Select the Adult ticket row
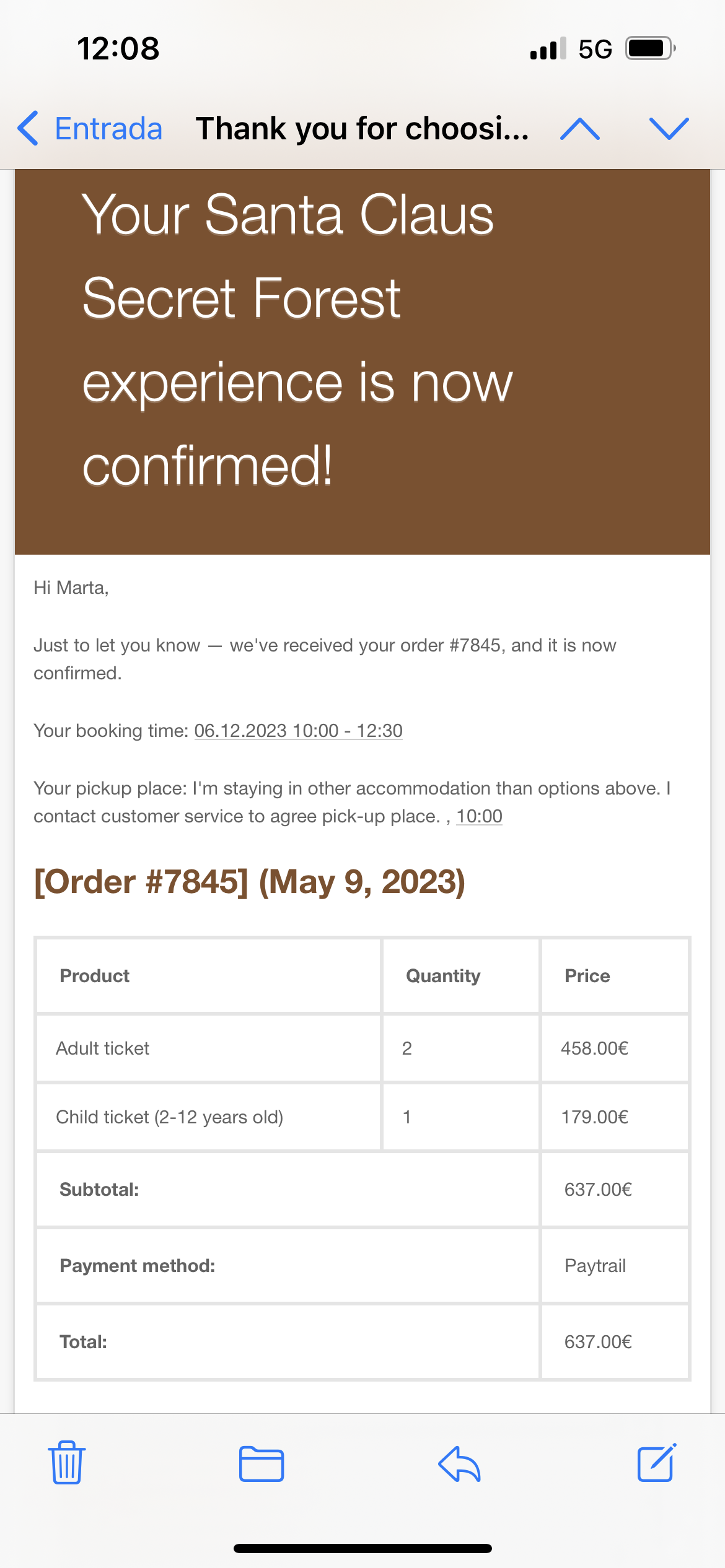The width and height of the screenshot is (725, 1568). [x=103, y=1048]
